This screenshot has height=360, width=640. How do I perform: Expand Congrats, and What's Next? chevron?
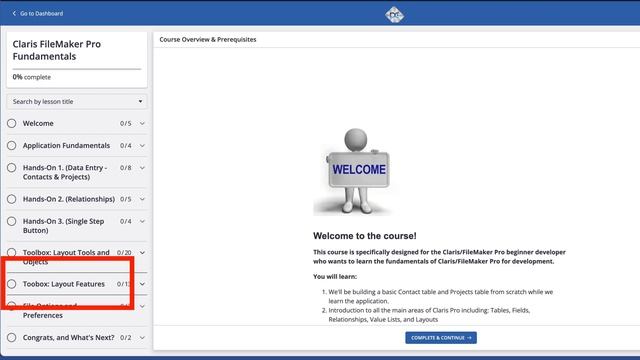142,338
